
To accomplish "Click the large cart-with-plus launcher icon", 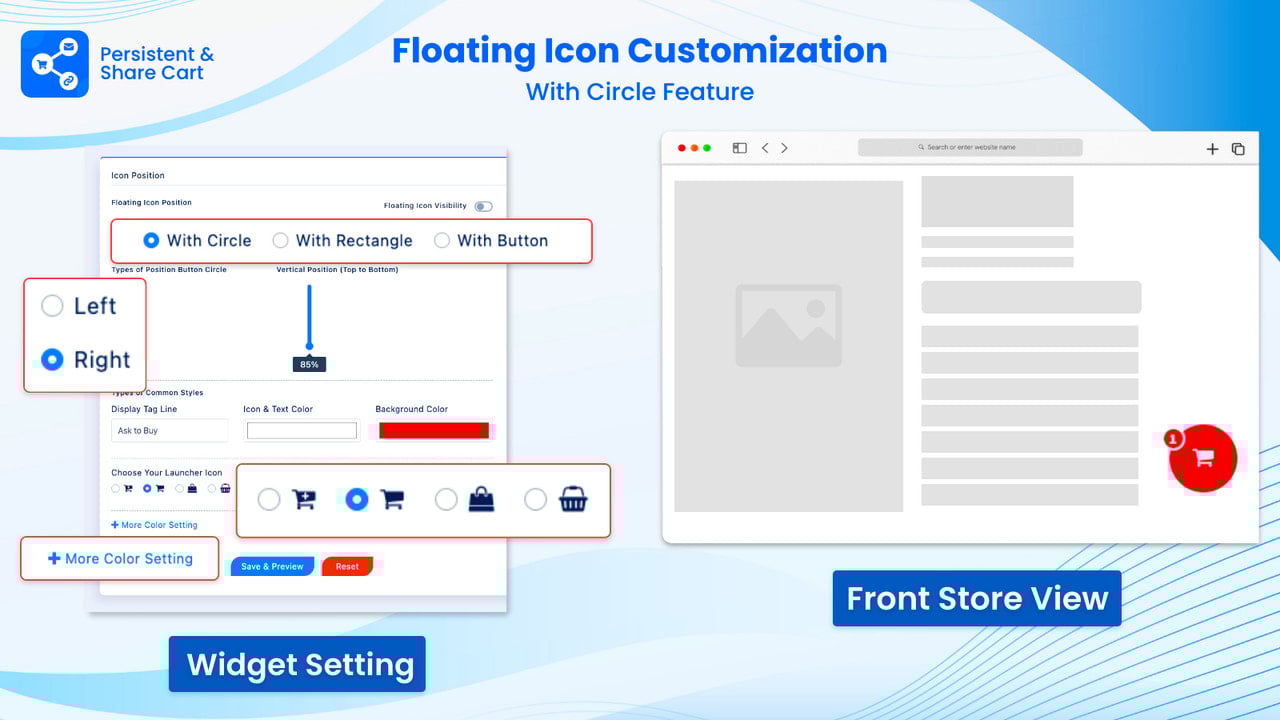I will click(304, 499).
